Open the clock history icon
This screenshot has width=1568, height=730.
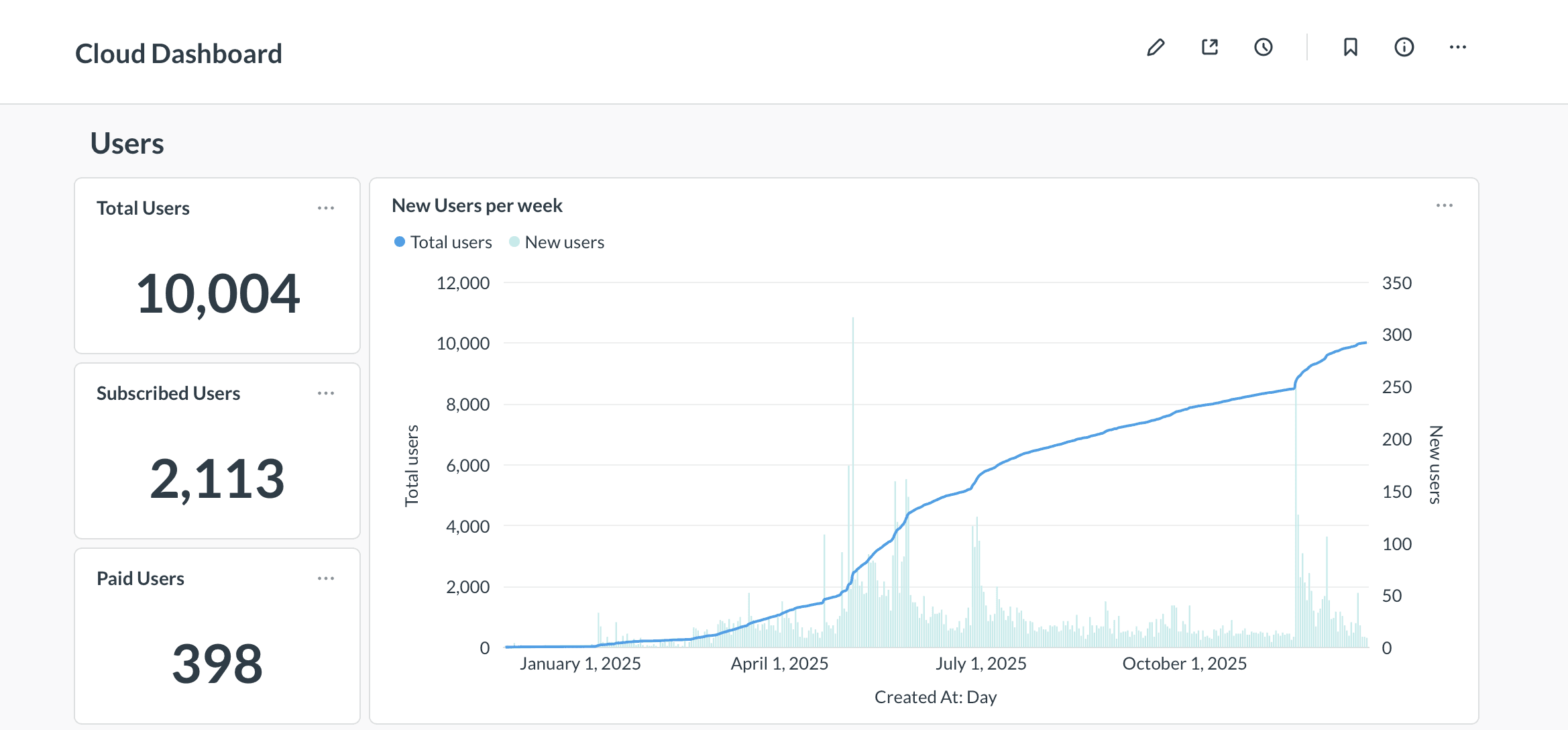(1264, 47)
